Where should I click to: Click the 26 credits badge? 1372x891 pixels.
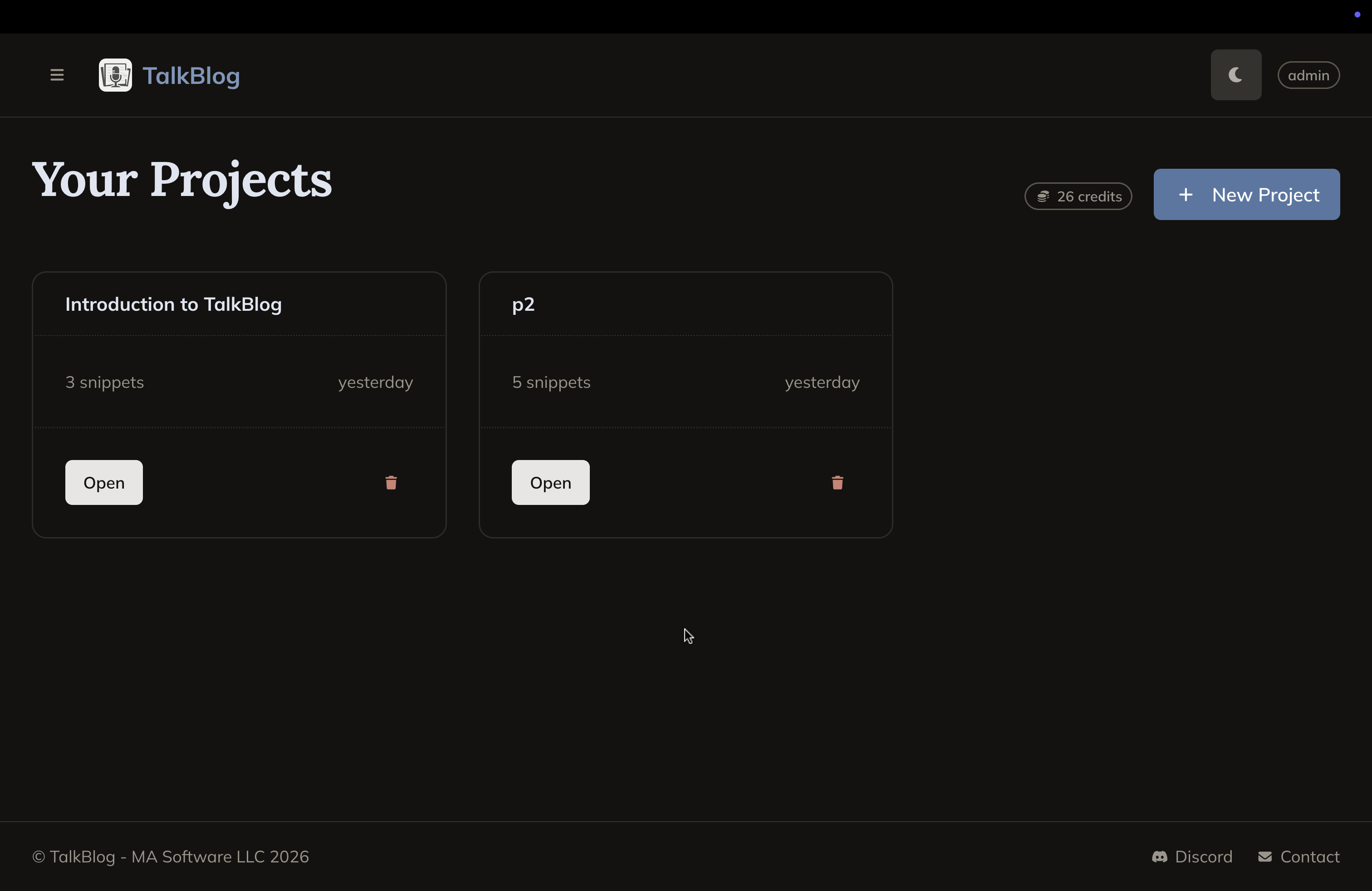pyautogui.click(x=1088, y=196)
